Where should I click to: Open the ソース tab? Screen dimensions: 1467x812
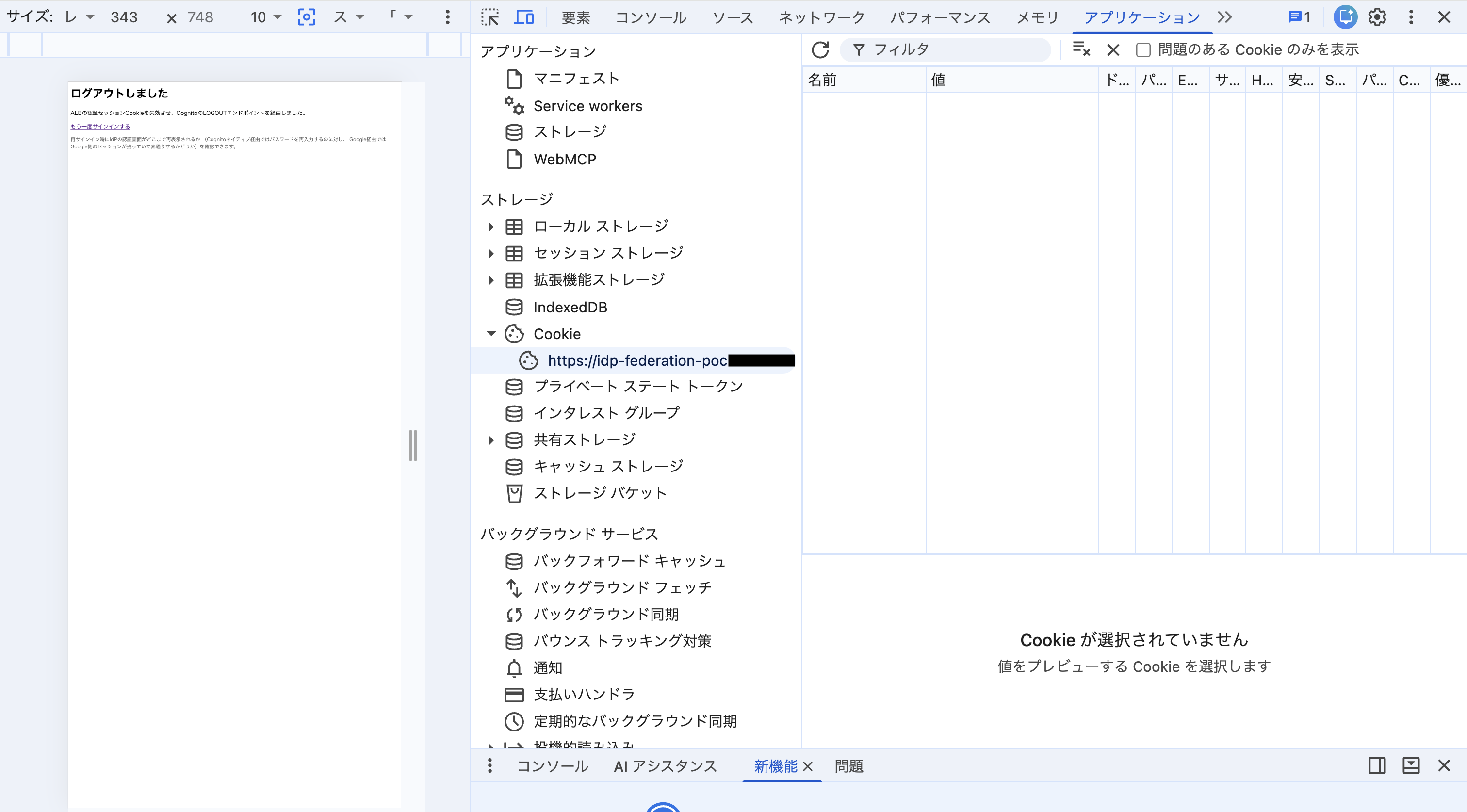point(733,17)
